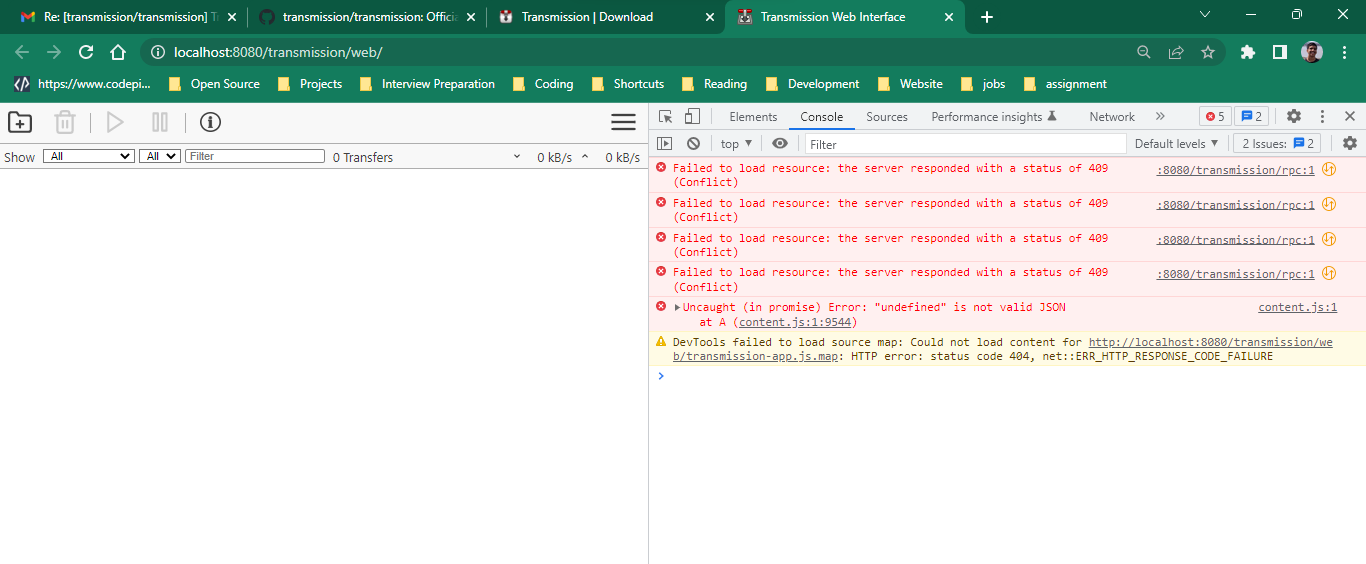Show more DevTools tabs chevron
Viewport: 1366px width, 564px height.
(x=1160, y=116)
